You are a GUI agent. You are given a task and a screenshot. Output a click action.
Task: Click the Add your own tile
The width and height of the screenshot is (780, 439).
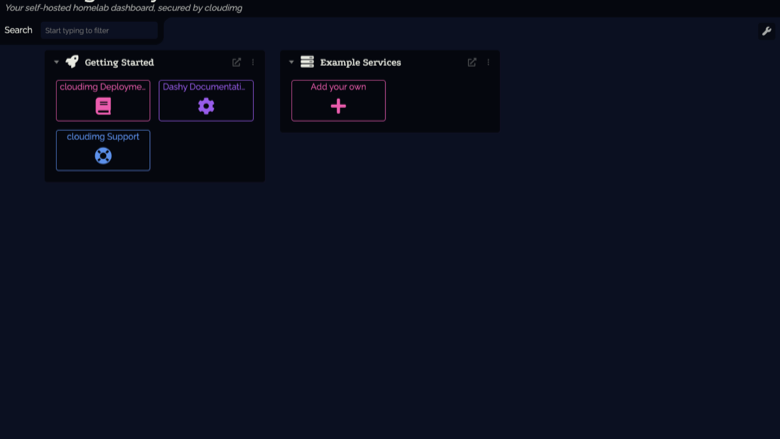pyautogui.click(x=338, y=100)
